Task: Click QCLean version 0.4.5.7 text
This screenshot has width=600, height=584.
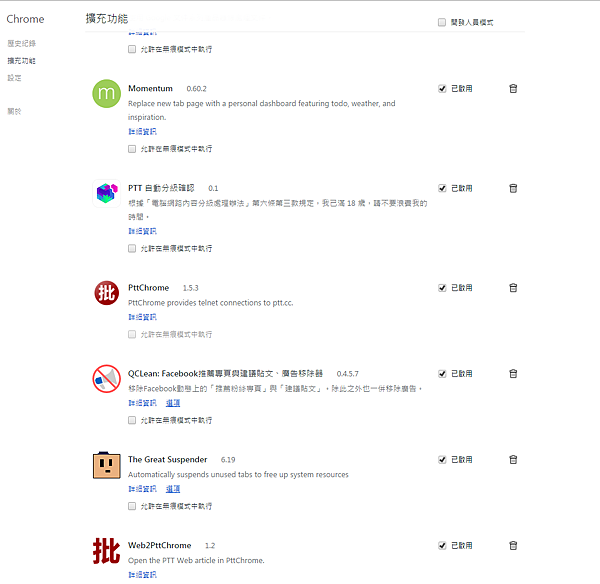Action: (x=347, y=374)
